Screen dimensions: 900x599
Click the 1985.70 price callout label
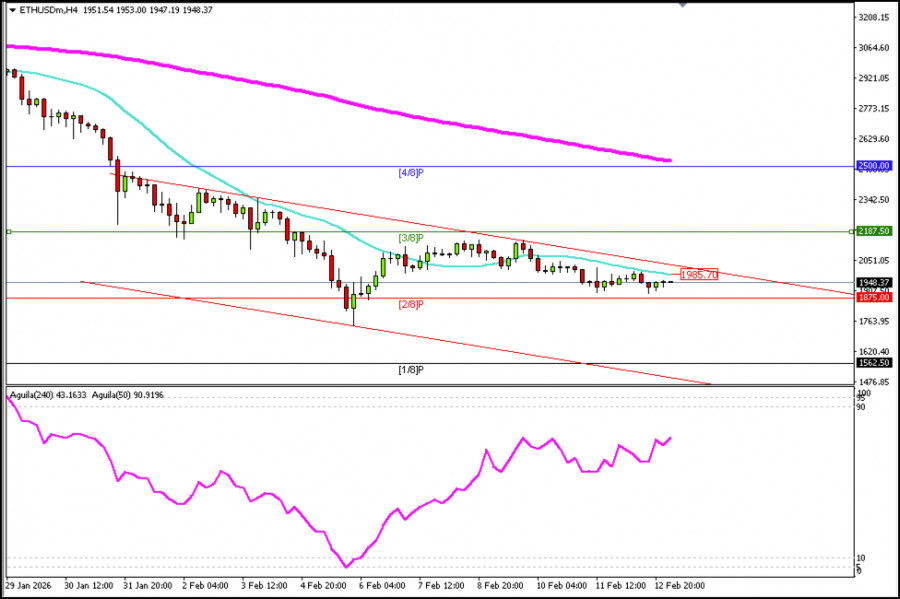pyautogui.click(x=698, y=272)
